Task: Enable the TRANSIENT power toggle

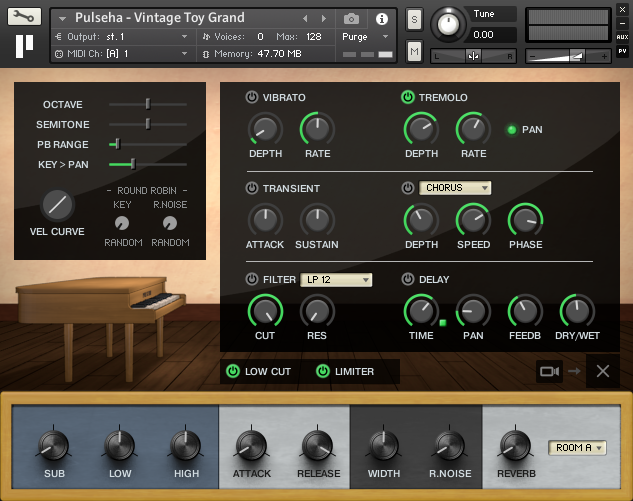Action: tap(252, 188)
